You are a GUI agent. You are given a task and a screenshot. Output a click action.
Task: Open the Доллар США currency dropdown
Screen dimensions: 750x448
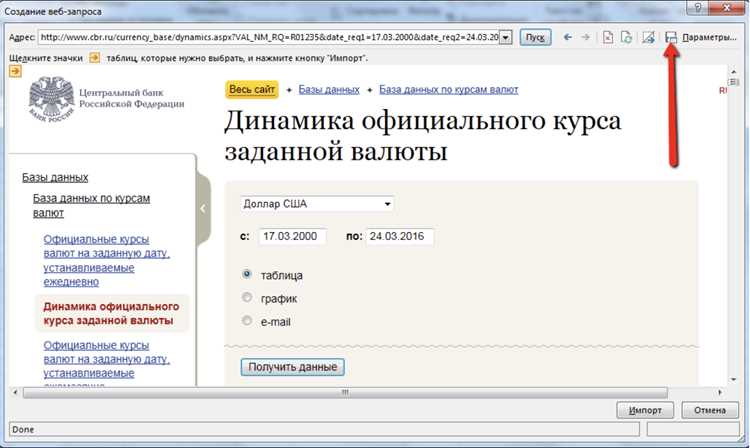(317, 204)
